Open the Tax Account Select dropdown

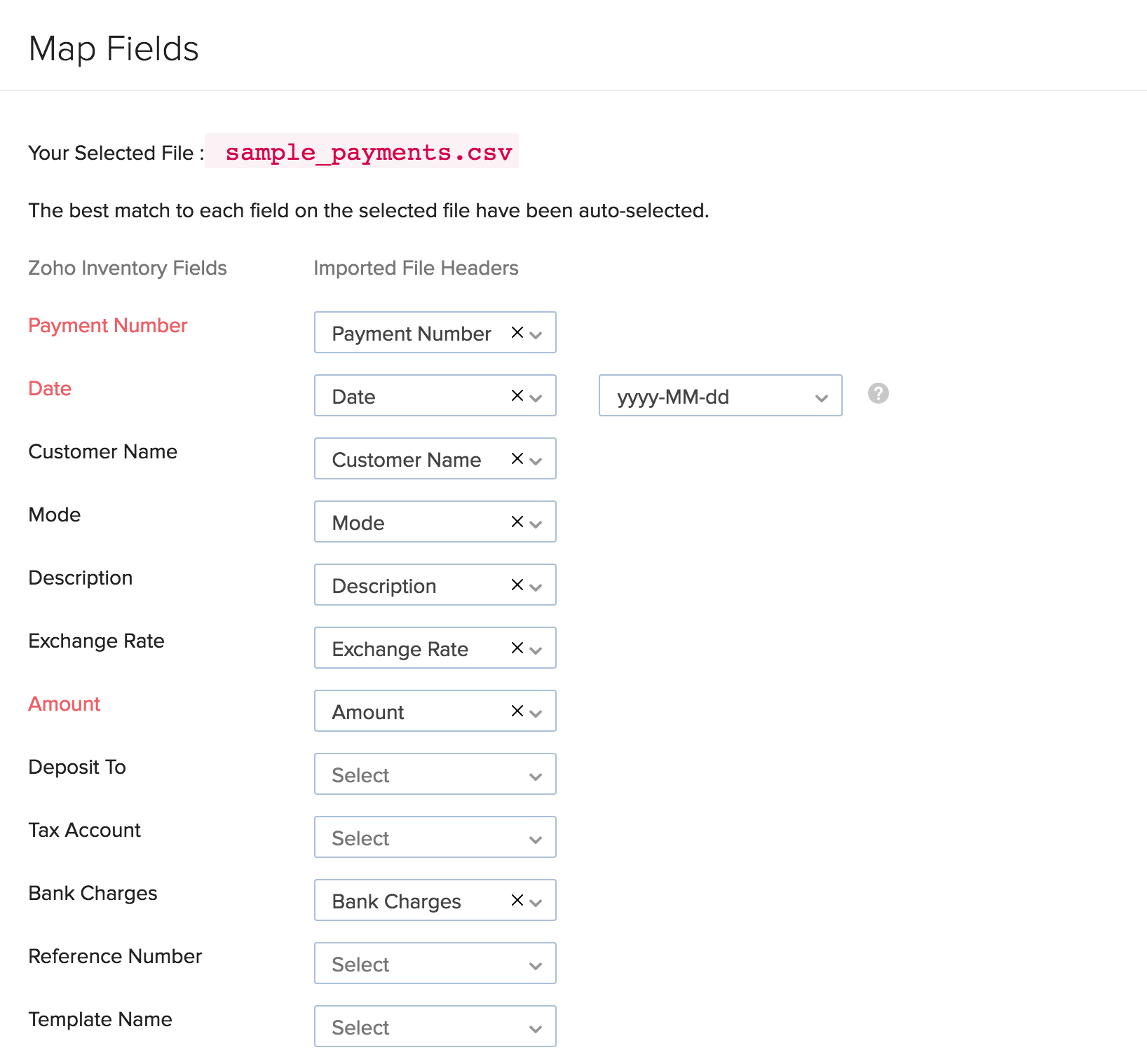coord(435,838)
